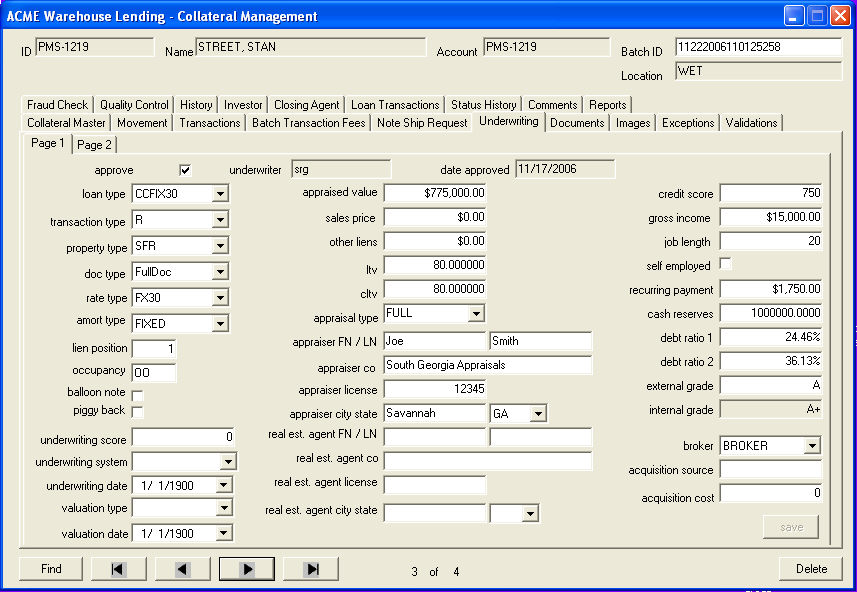Check the self employed box
The image size is (857, 592).
[726, 265]
